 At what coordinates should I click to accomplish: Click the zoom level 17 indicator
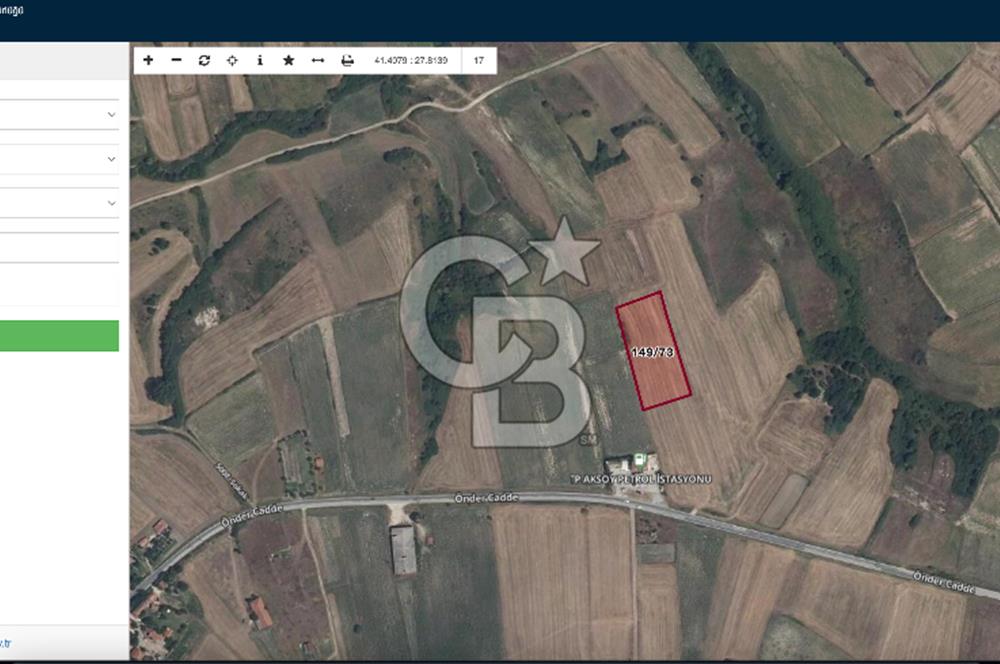point(479,60)
